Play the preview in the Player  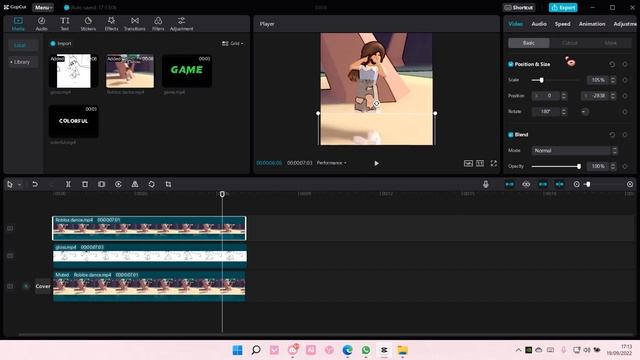pos(376,163)
